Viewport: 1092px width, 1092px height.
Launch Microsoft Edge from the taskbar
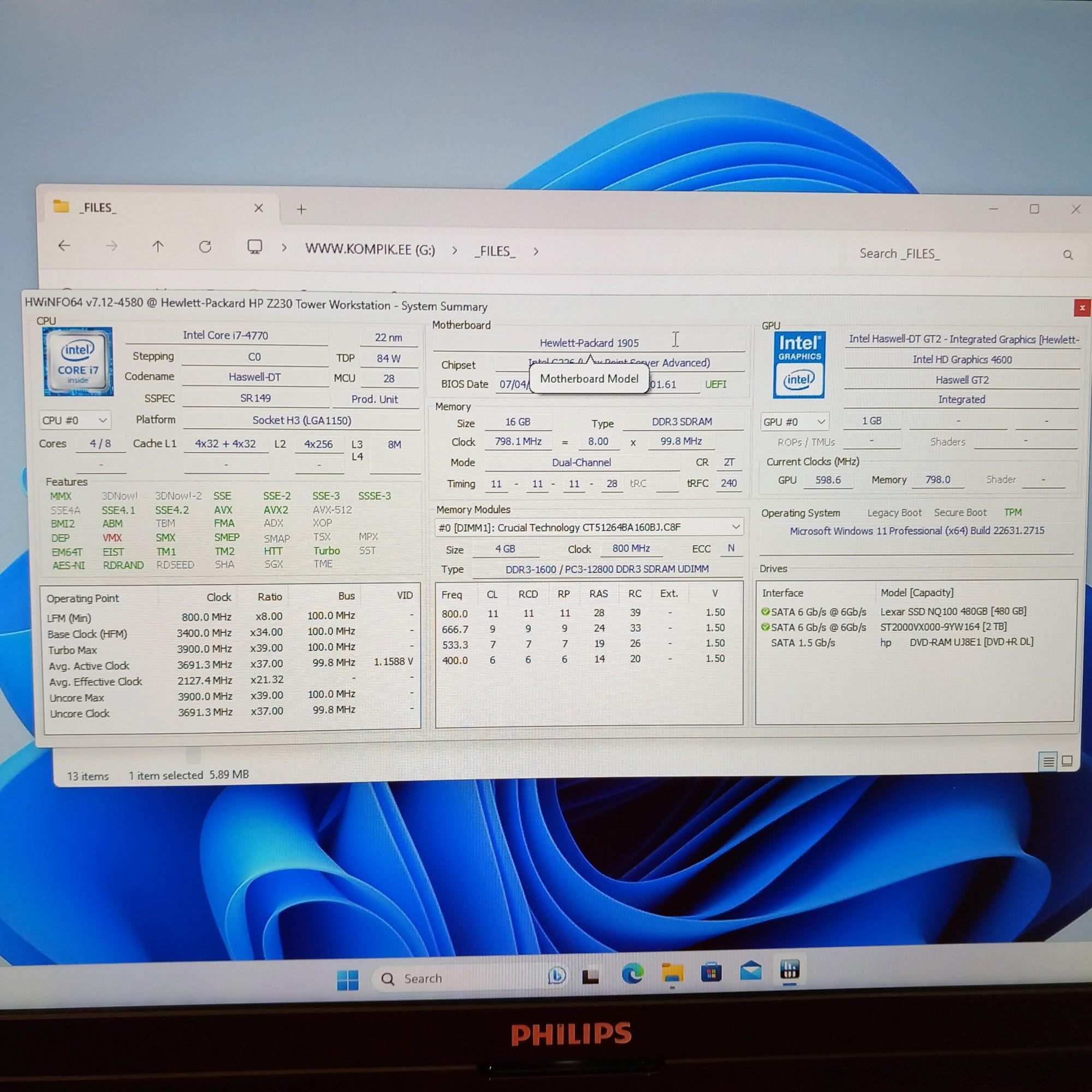point(632,975)
